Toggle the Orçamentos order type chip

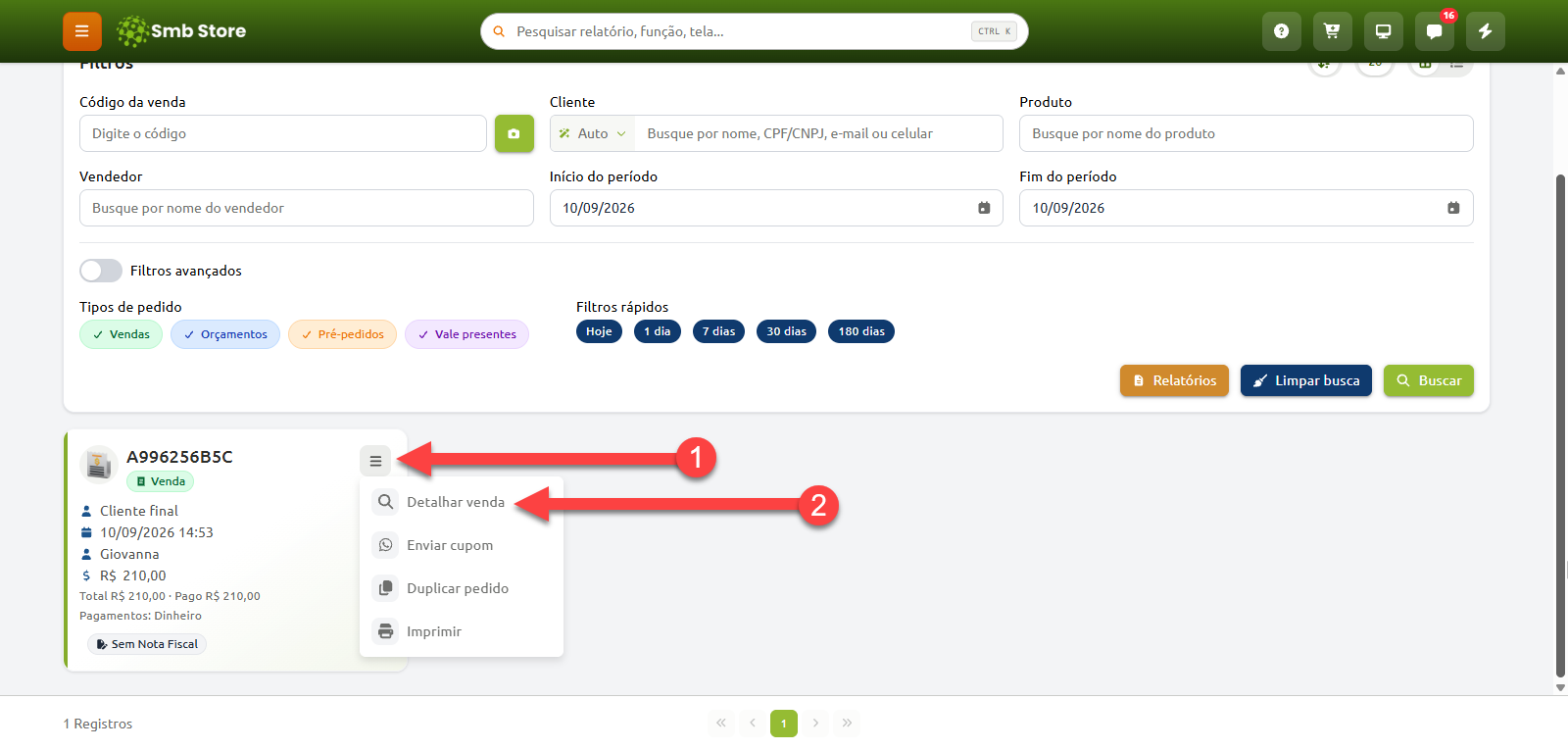[225, 334]
